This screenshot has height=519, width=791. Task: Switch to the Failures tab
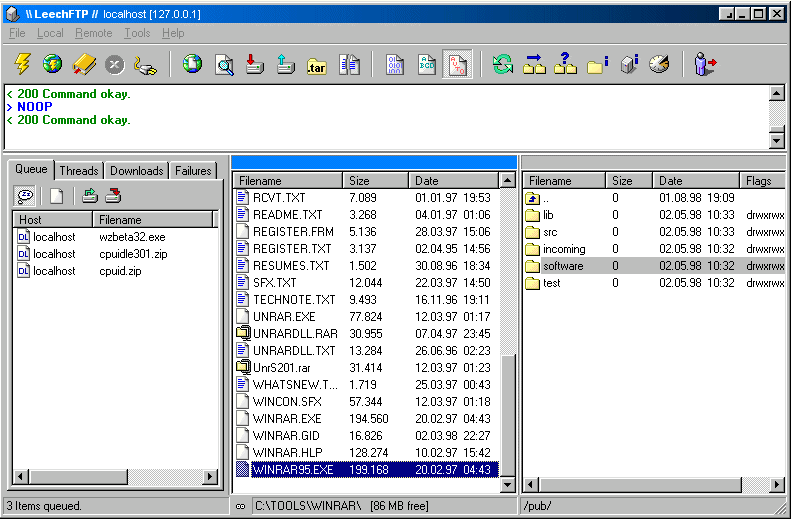point(193,171)
